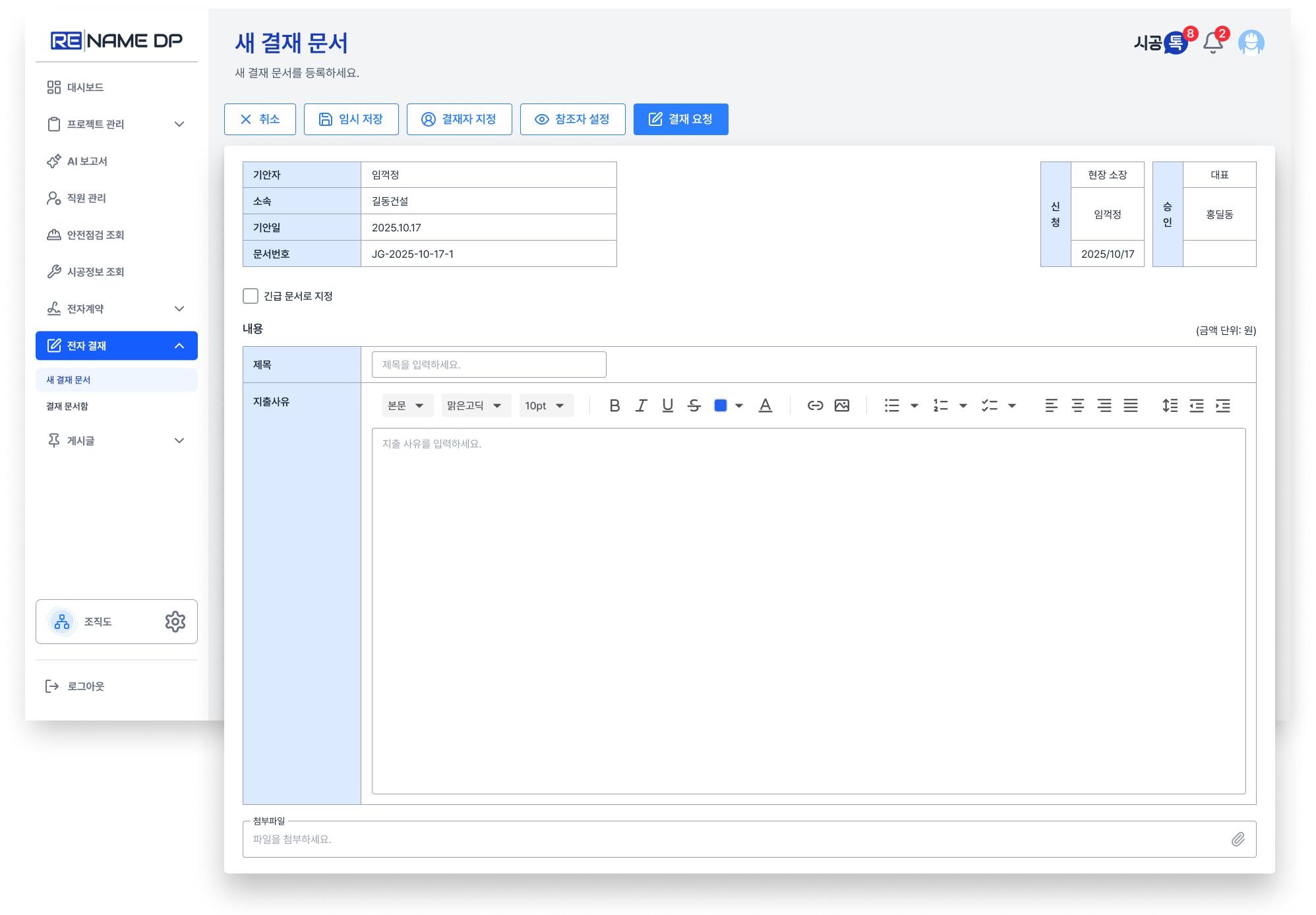Center-align text in editor toolbar
The width and height of the screenshot is (1316, 915).
click(1077, 405)
